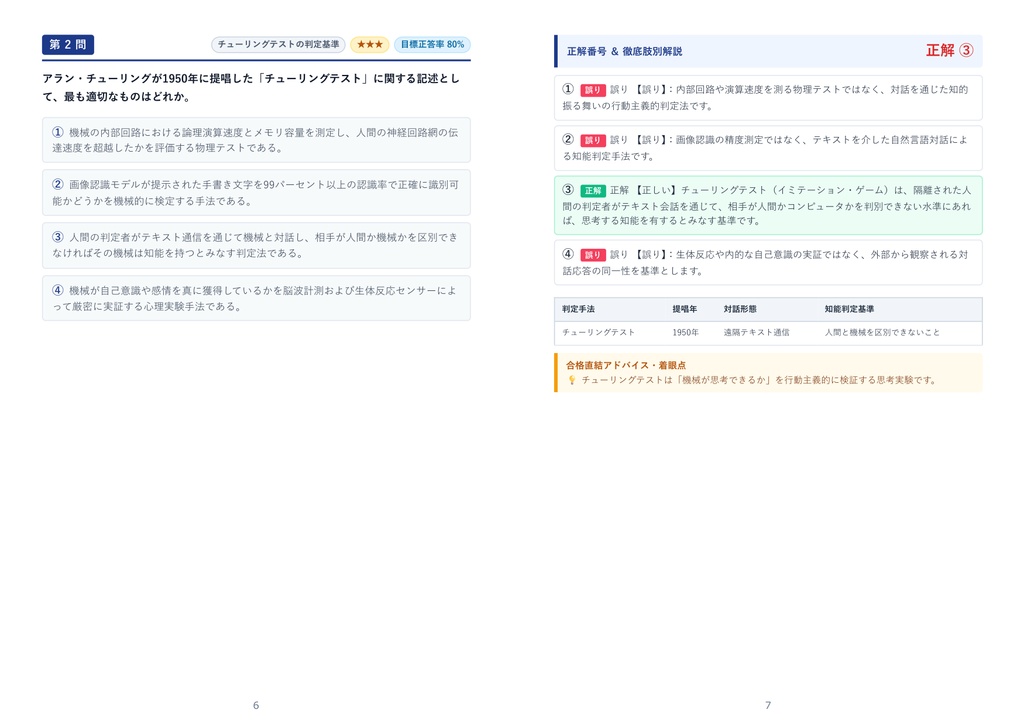Select answer option ③ about 人間の判定者
Screen dimensions: 1024x727
coord(256,245)
